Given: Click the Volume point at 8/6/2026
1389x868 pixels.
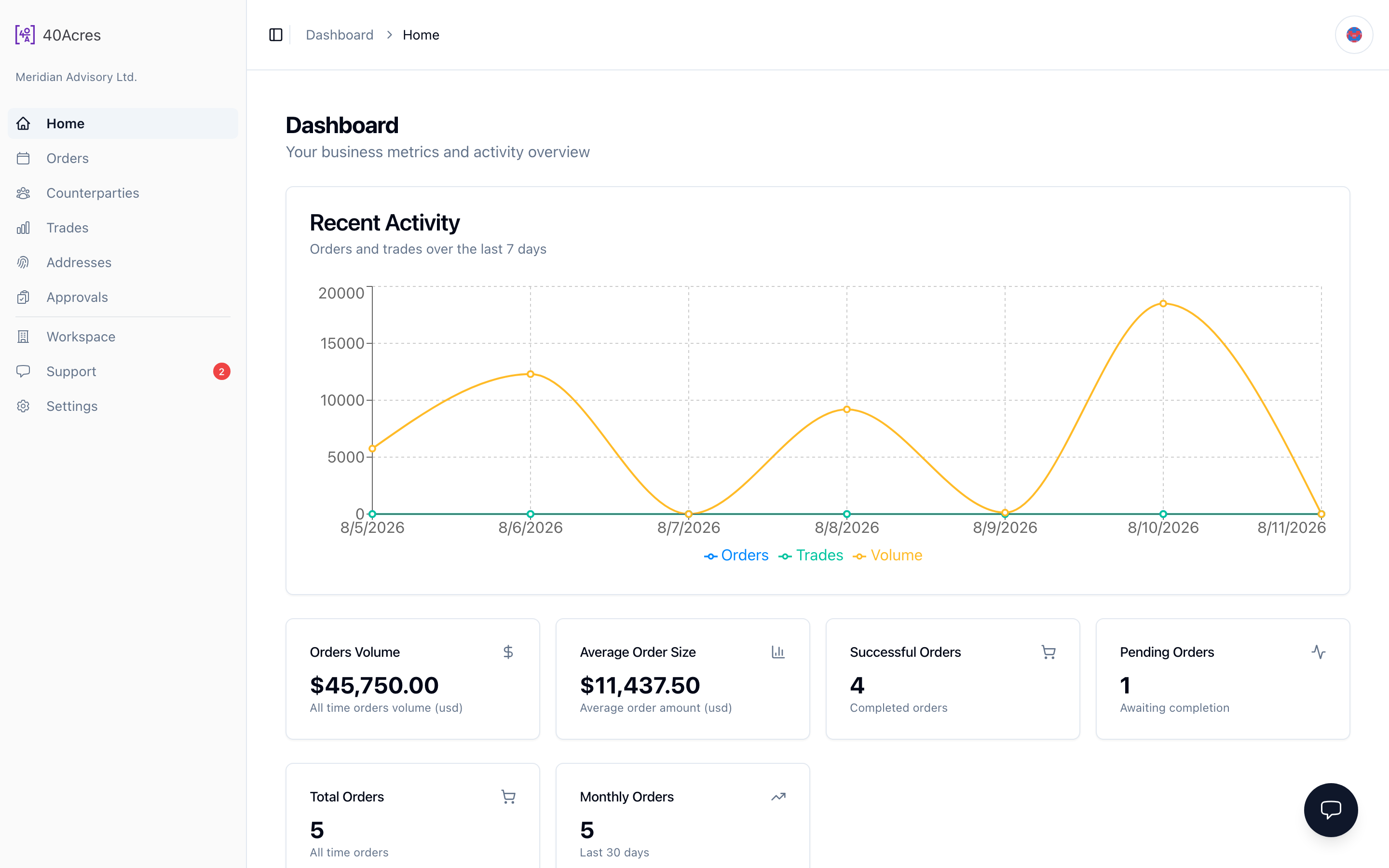Looking at the screenshot, I should [x=531, y=374].
